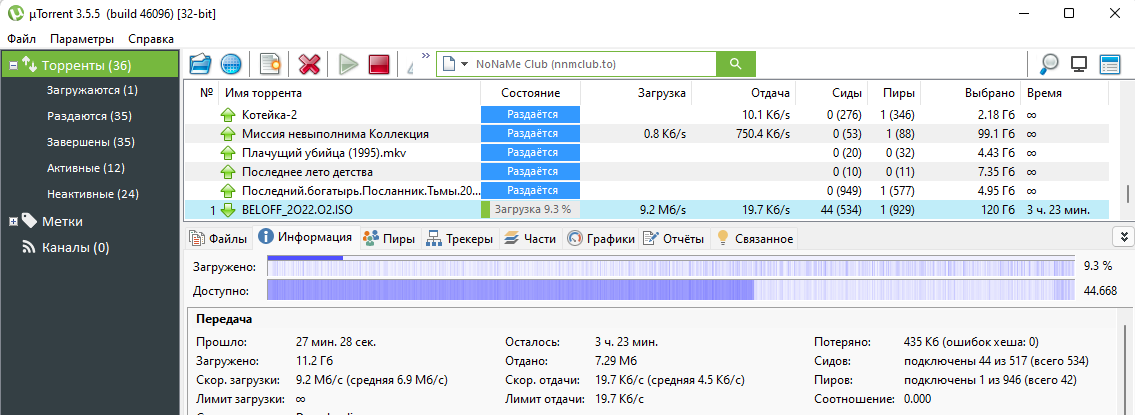Switch to the Файлы tab

[219, 238]
